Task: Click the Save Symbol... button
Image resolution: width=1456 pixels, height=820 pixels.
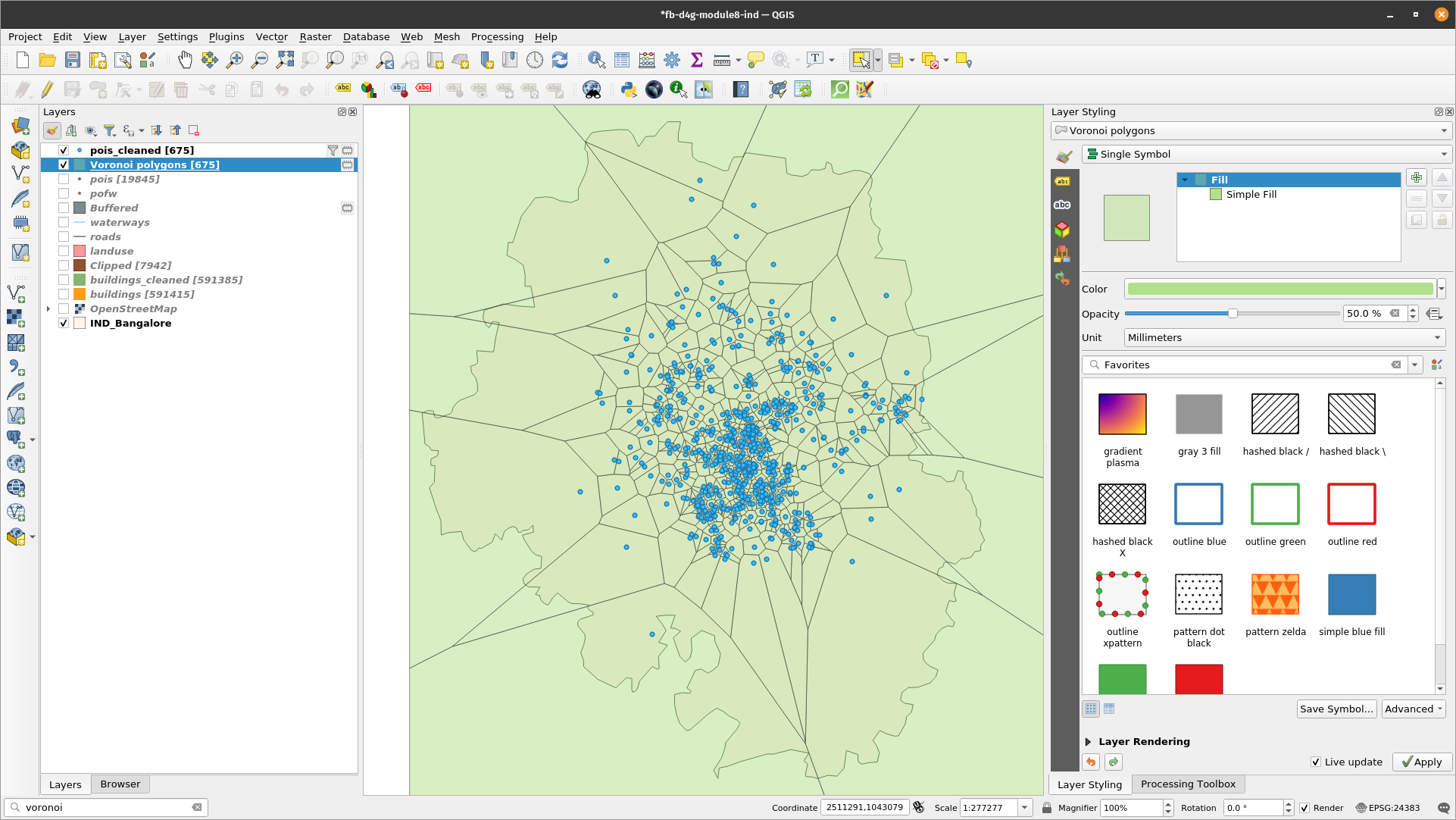Action: click(1336, 709)
